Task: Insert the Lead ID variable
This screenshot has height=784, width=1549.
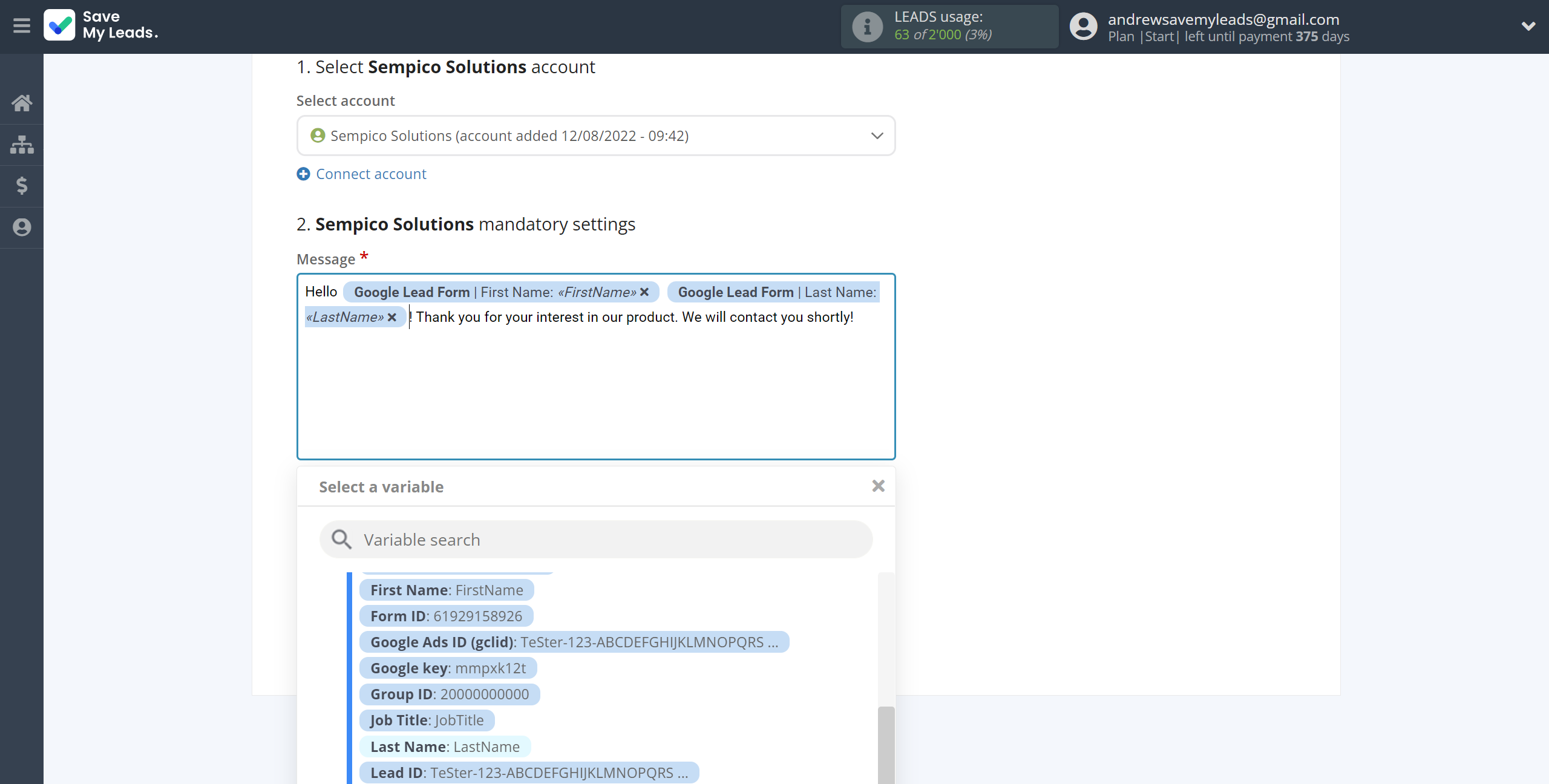Action: click(529, 773)
